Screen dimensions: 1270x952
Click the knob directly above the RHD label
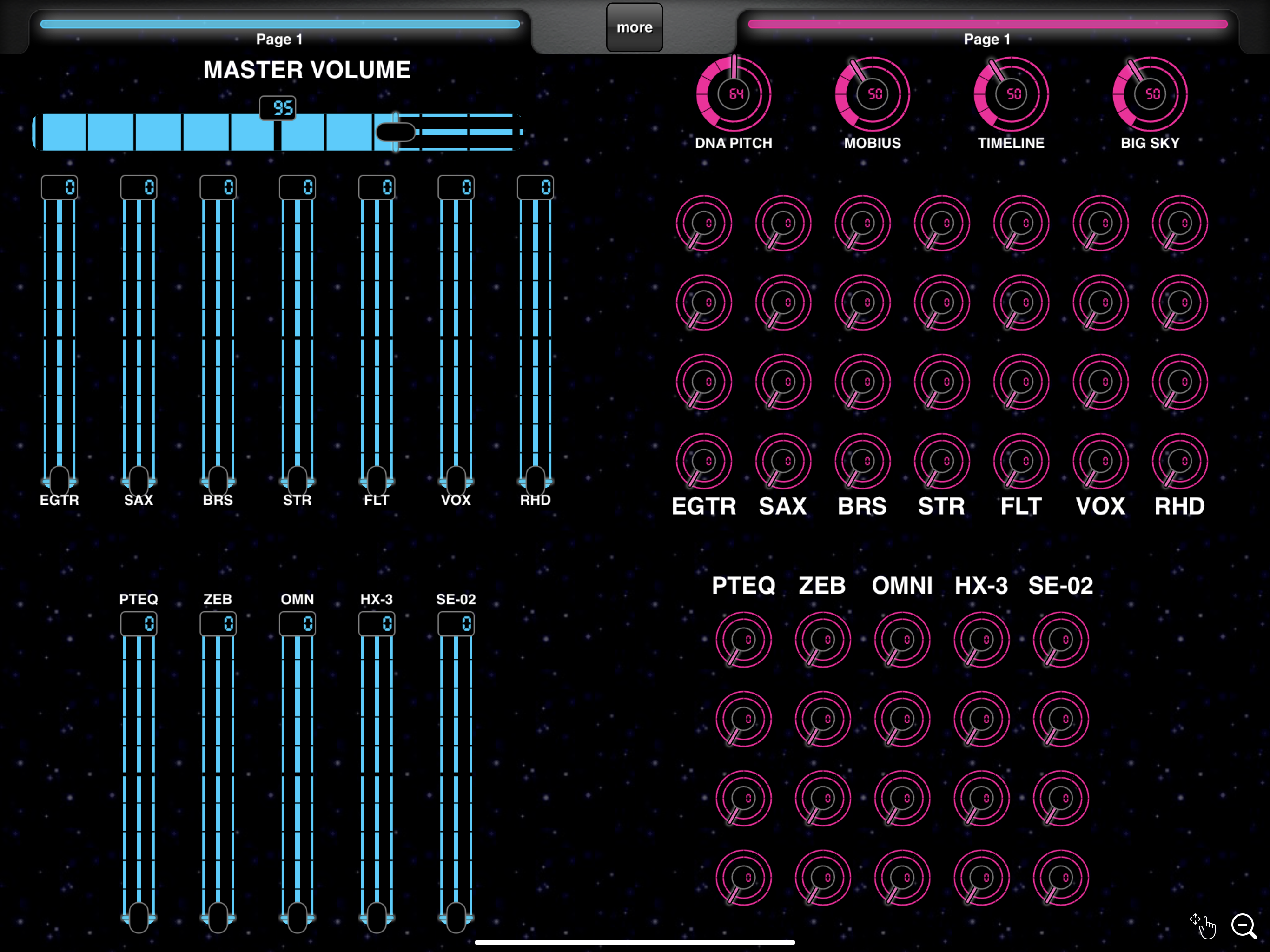(1179, 461)
